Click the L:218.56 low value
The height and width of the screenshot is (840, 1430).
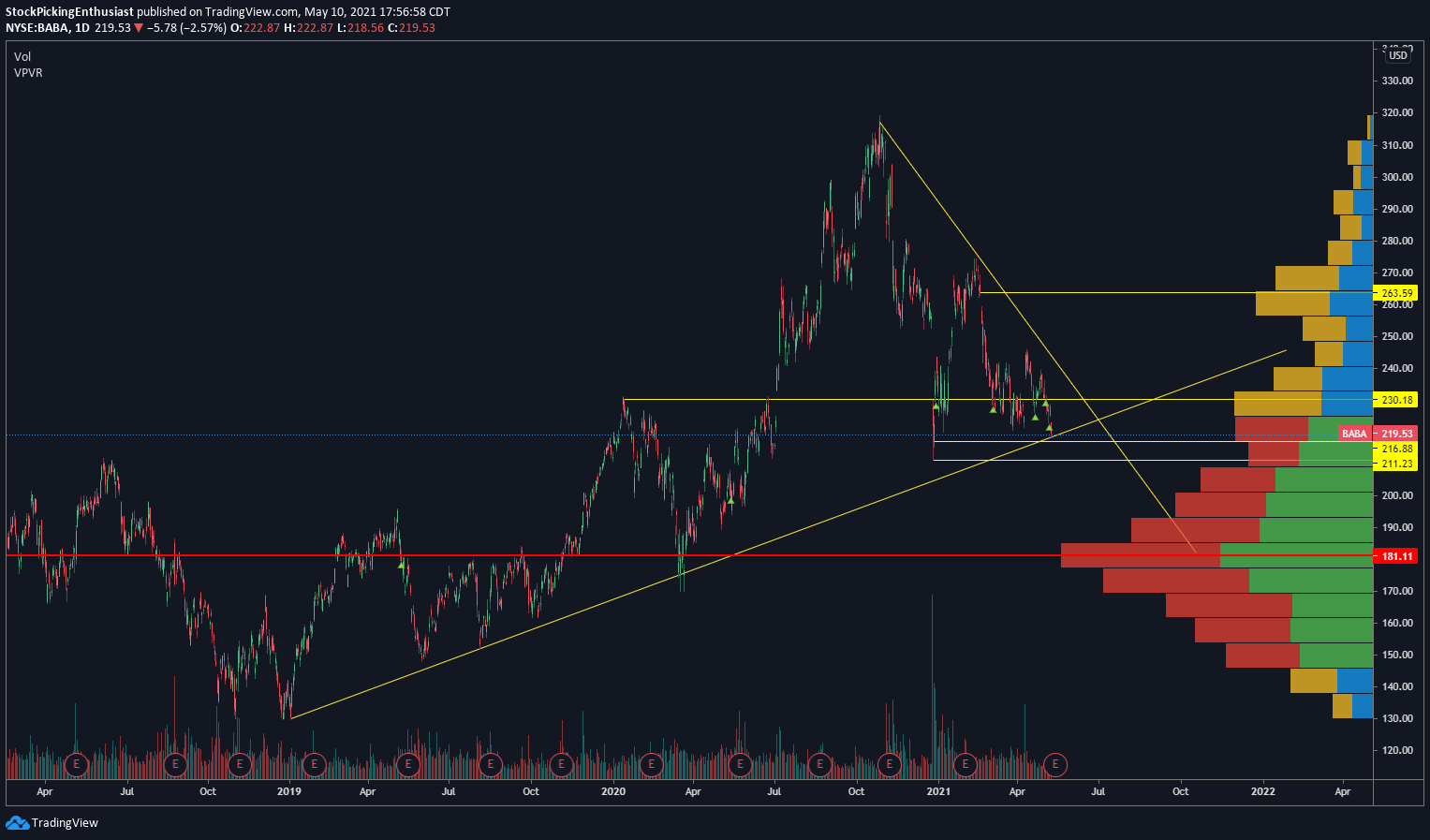(x=361, y=28)
